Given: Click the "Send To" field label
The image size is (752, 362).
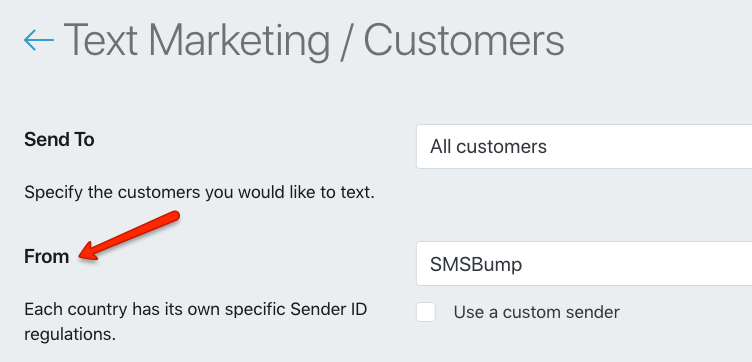Looking at the screenshot, I should pyautogui.click(x=59, y=140).
